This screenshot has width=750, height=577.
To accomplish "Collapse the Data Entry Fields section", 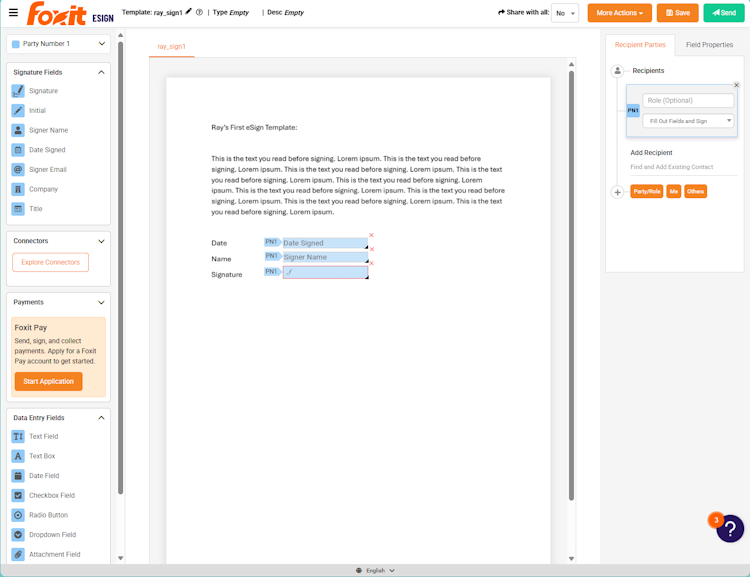I will [x=101, y=418].
